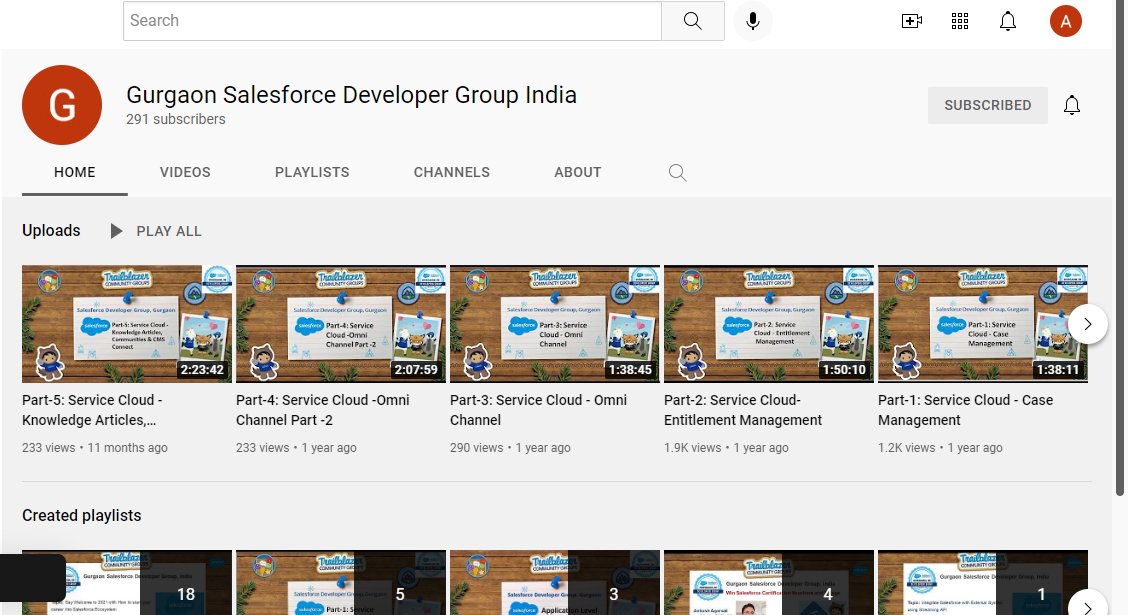
Task: Click in the Search input field
Action: tap(392, 21)
